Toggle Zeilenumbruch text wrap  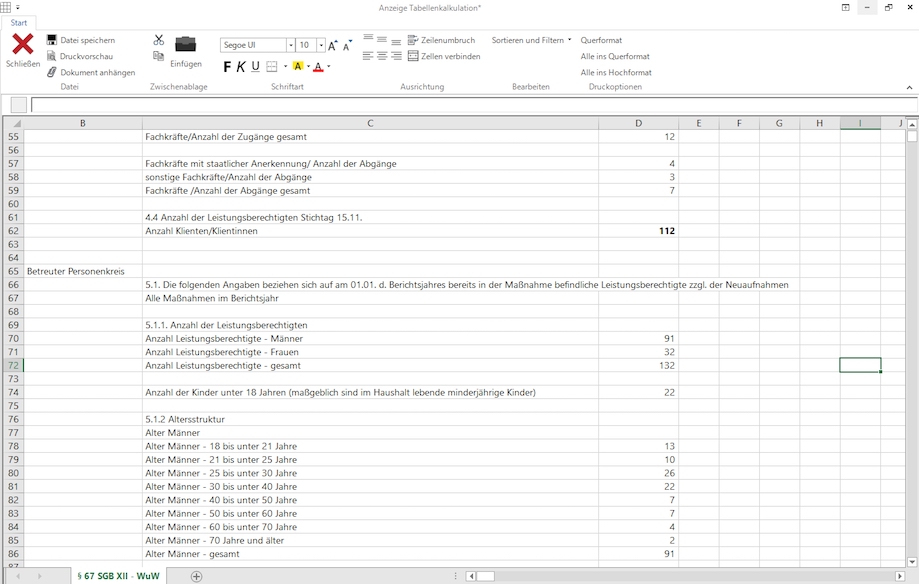pyautogui.click(x=441, y=40)
